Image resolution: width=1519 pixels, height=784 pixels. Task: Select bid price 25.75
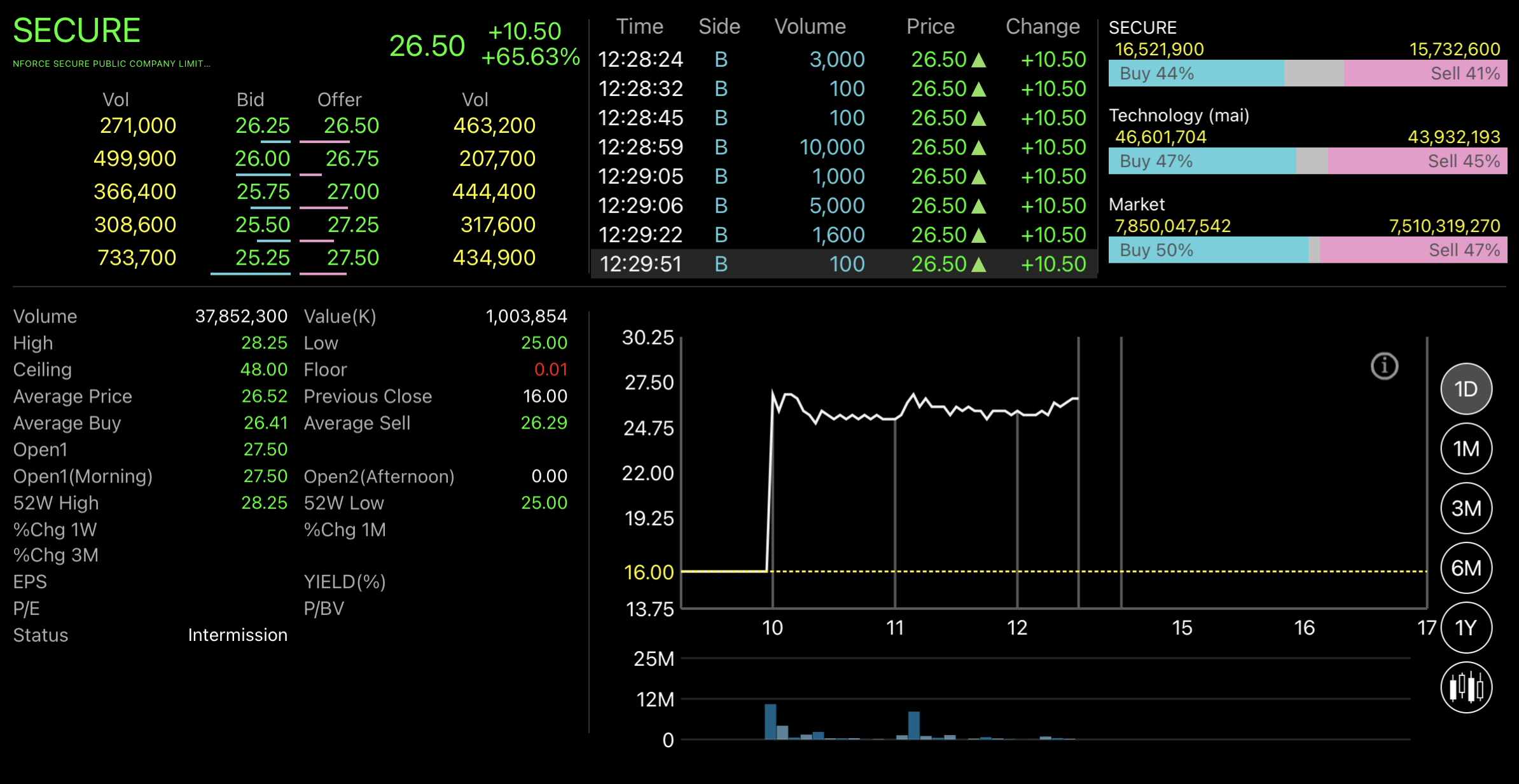click(x=263, y=191)
